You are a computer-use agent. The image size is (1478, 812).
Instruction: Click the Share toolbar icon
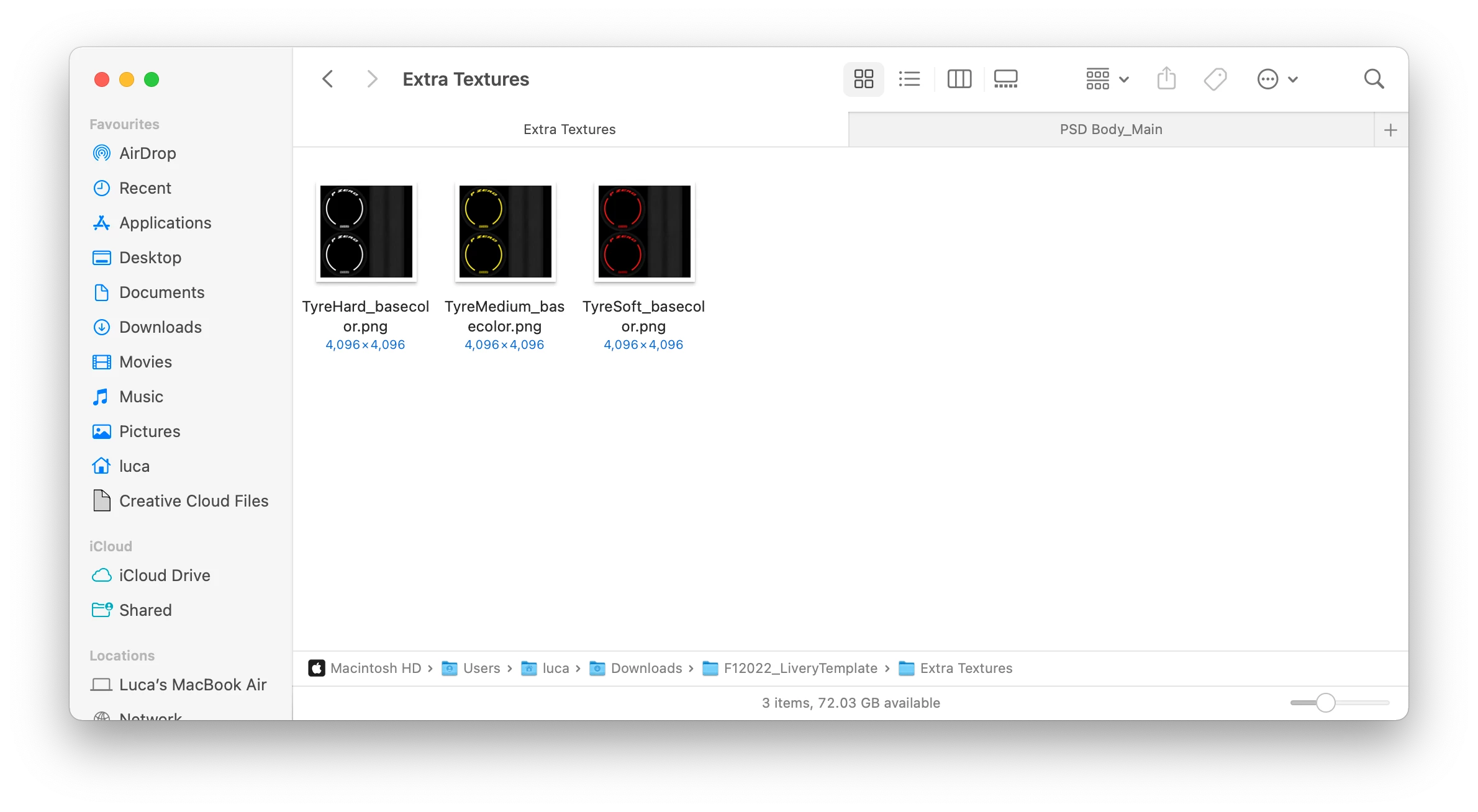[1166, 79]
